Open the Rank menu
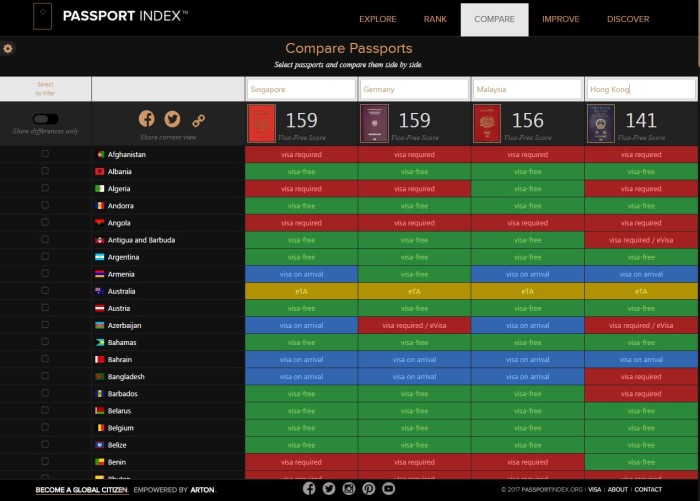This screenshot has width=700, height=501. coord(435,19)
